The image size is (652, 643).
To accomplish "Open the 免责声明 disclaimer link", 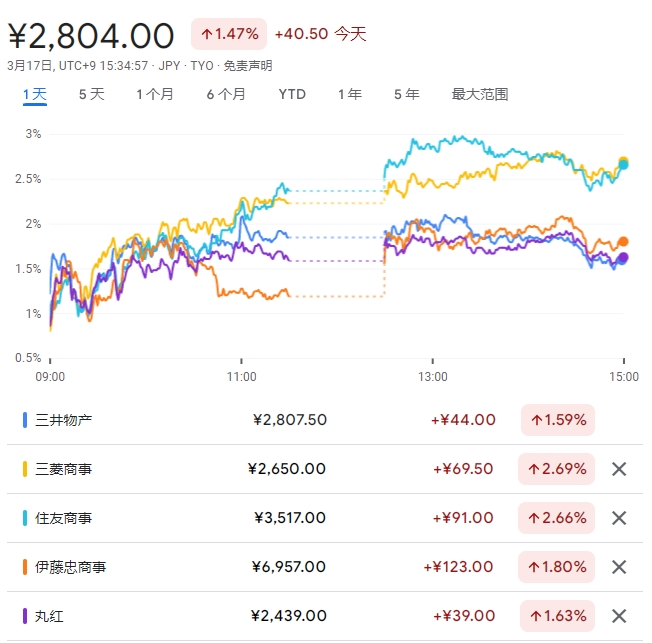I will [x=247, y=66].
